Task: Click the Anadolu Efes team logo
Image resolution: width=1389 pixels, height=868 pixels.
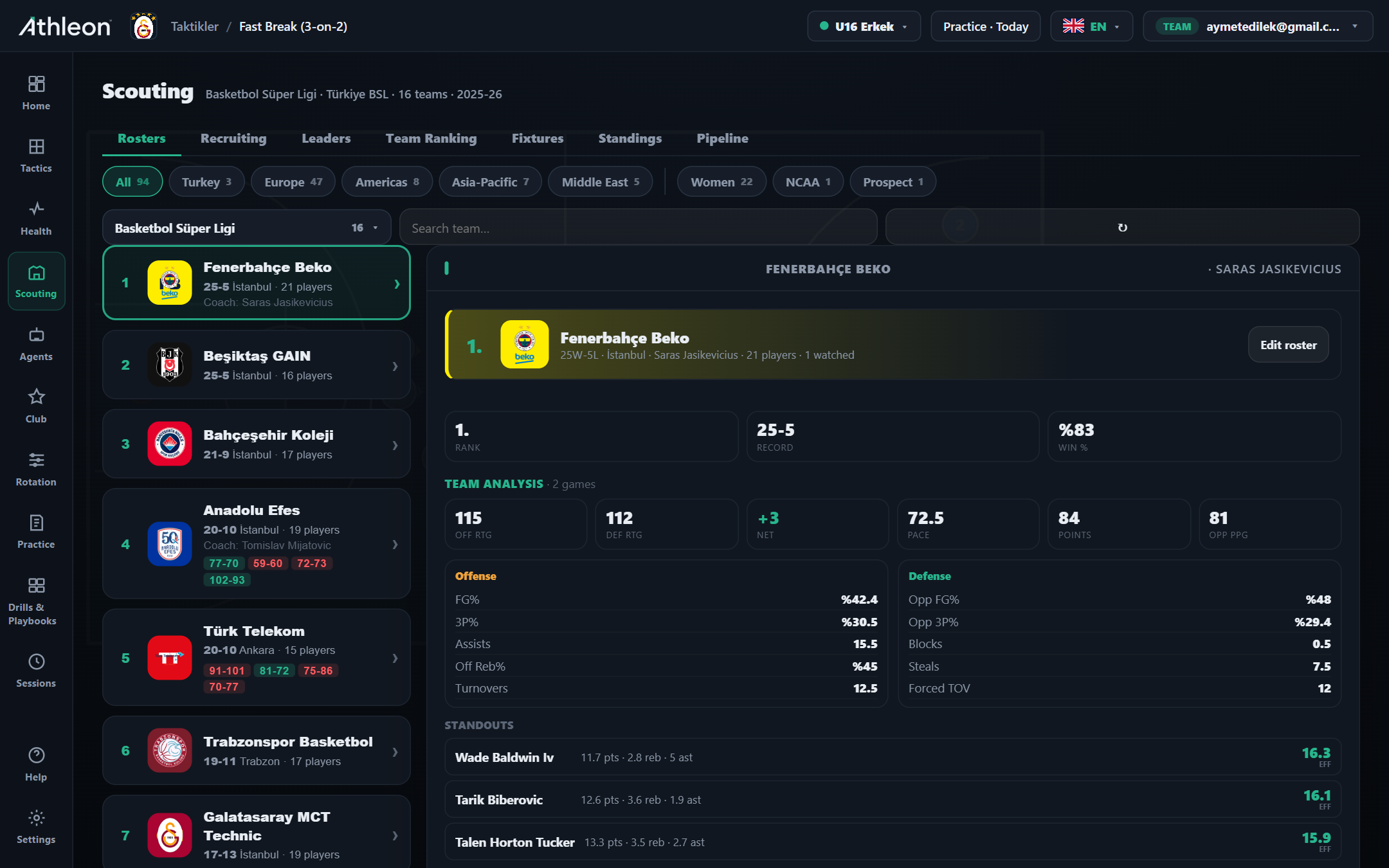Action: [x=170, y=544]
